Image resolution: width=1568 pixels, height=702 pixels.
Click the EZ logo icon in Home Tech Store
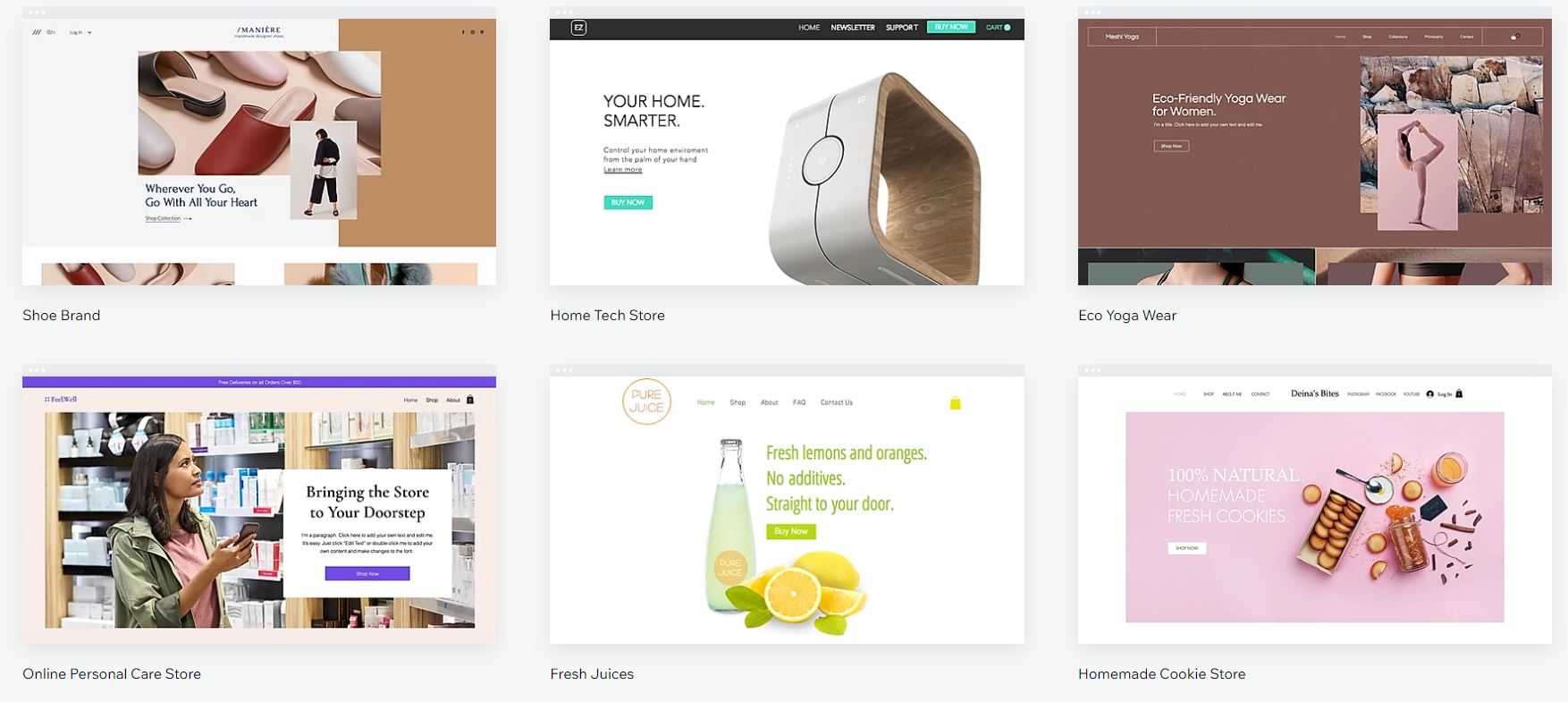(x=578, y=28)
